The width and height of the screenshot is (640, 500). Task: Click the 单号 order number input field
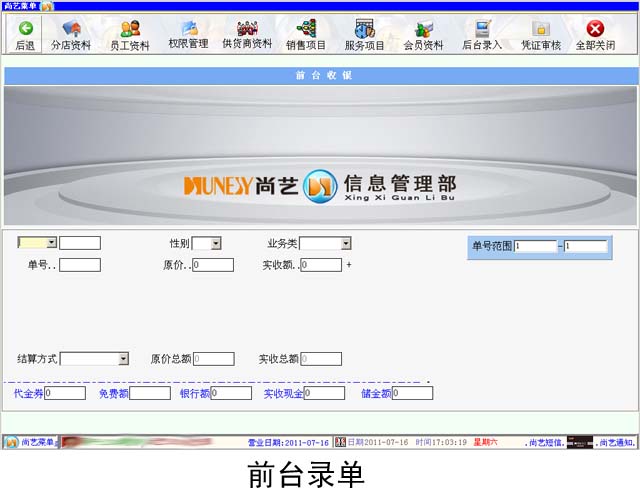[80, 265]
